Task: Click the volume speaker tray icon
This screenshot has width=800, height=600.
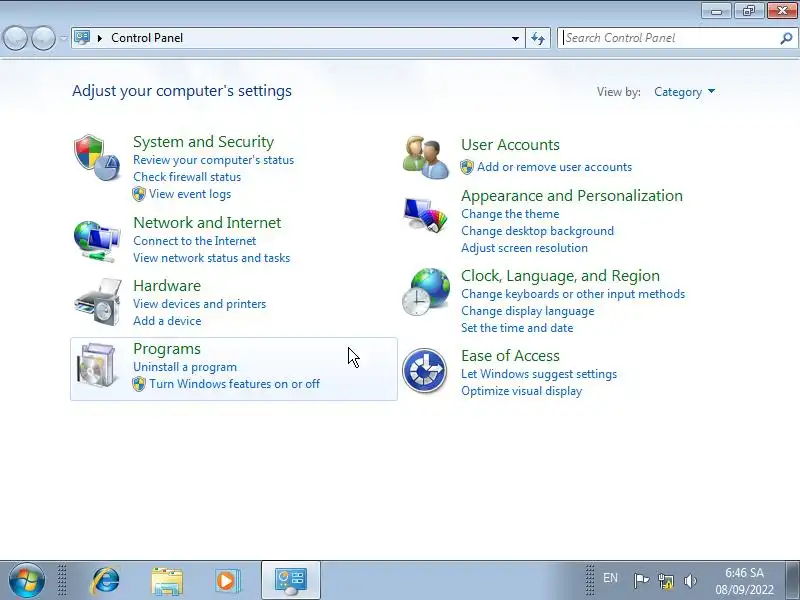Action: 690,580
